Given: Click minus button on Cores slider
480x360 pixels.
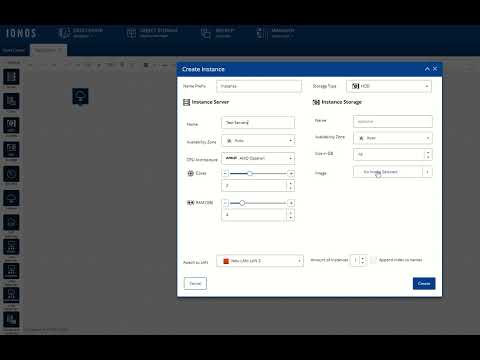Looking at the screenshot, I should pyautogui.click(x=225, y=173).
